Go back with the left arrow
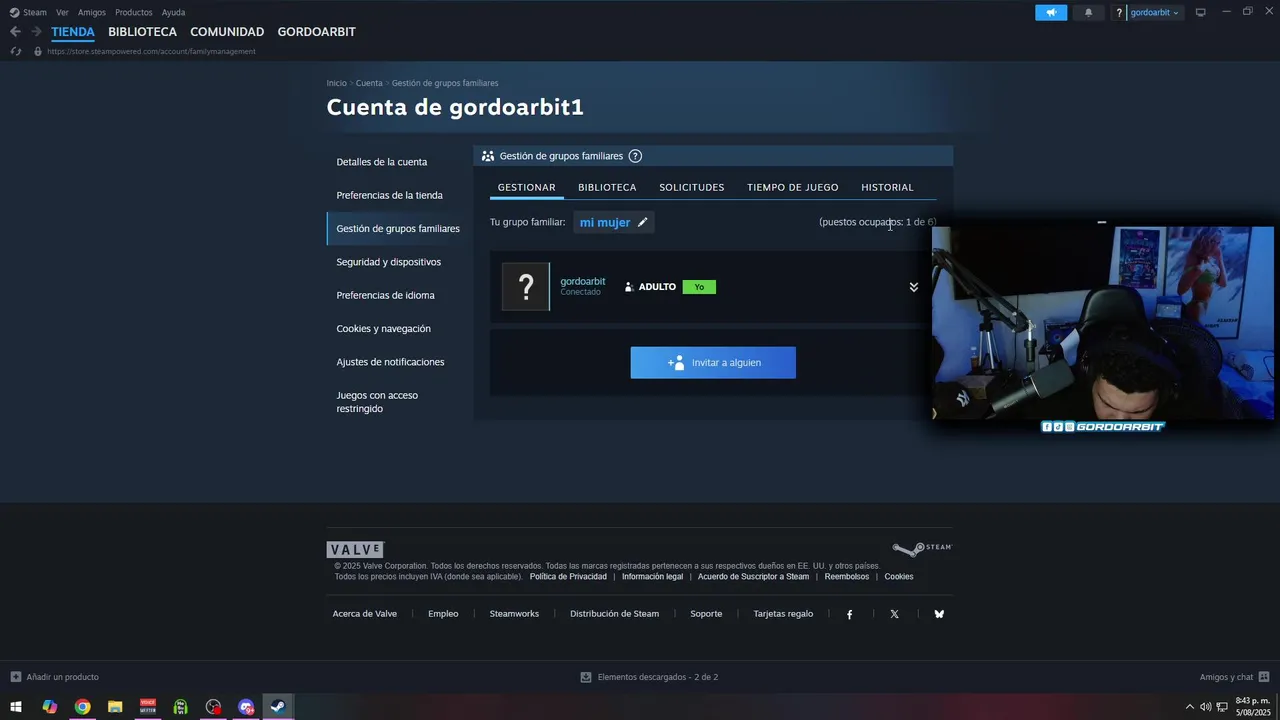 tap(15, 32)
